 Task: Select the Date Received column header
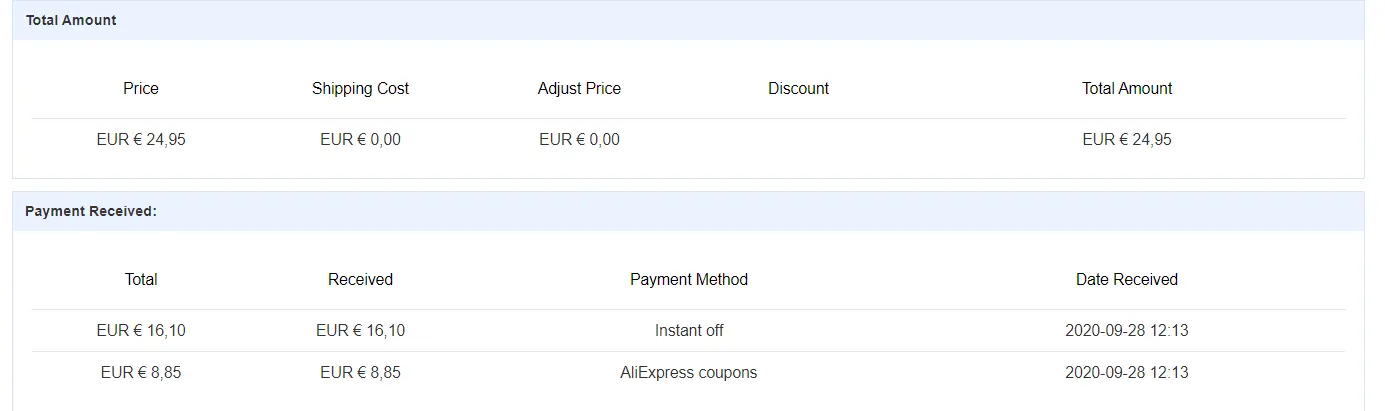[1127, 279]
